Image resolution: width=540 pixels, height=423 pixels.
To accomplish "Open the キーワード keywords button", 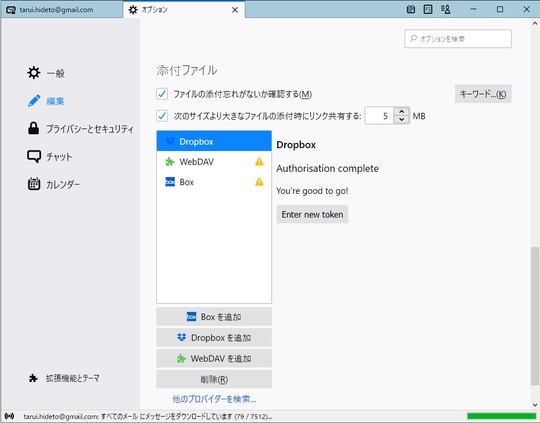I will 483,94.
